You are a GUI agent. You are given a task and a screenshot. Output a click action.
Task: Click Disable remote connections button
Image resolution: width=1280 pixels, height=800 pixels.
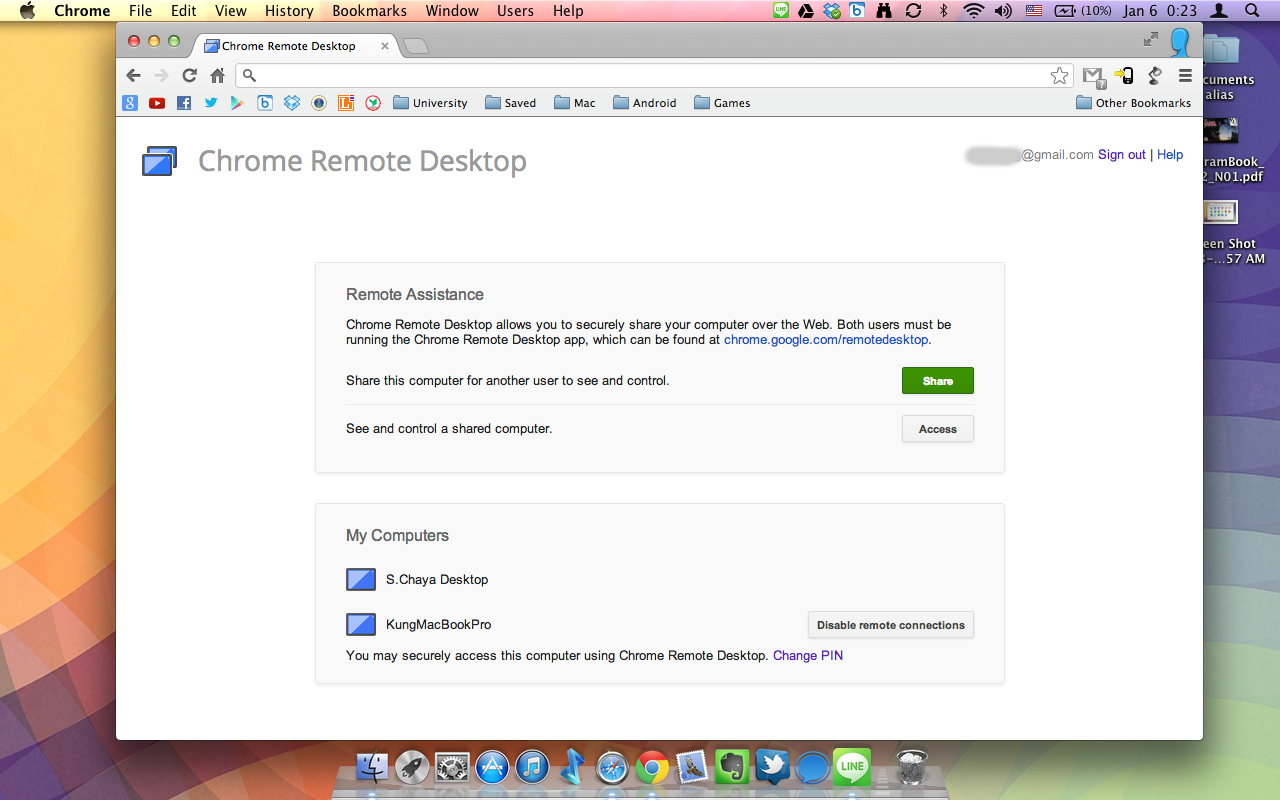[890, 625]
